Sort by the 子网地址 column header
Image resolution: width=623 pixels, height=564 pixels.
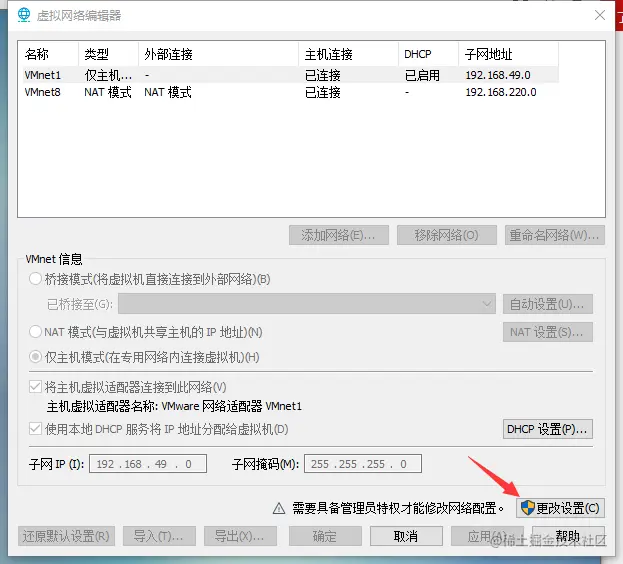pos(509,54)
